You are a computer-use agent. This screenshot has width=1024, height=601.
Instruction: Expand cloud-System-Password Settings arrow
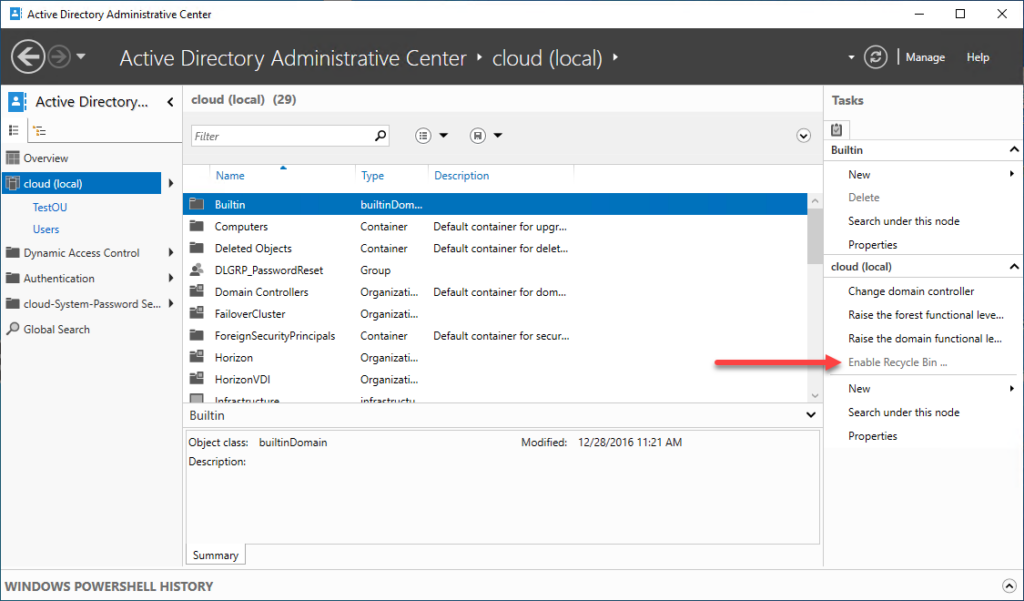pos(171,304)
